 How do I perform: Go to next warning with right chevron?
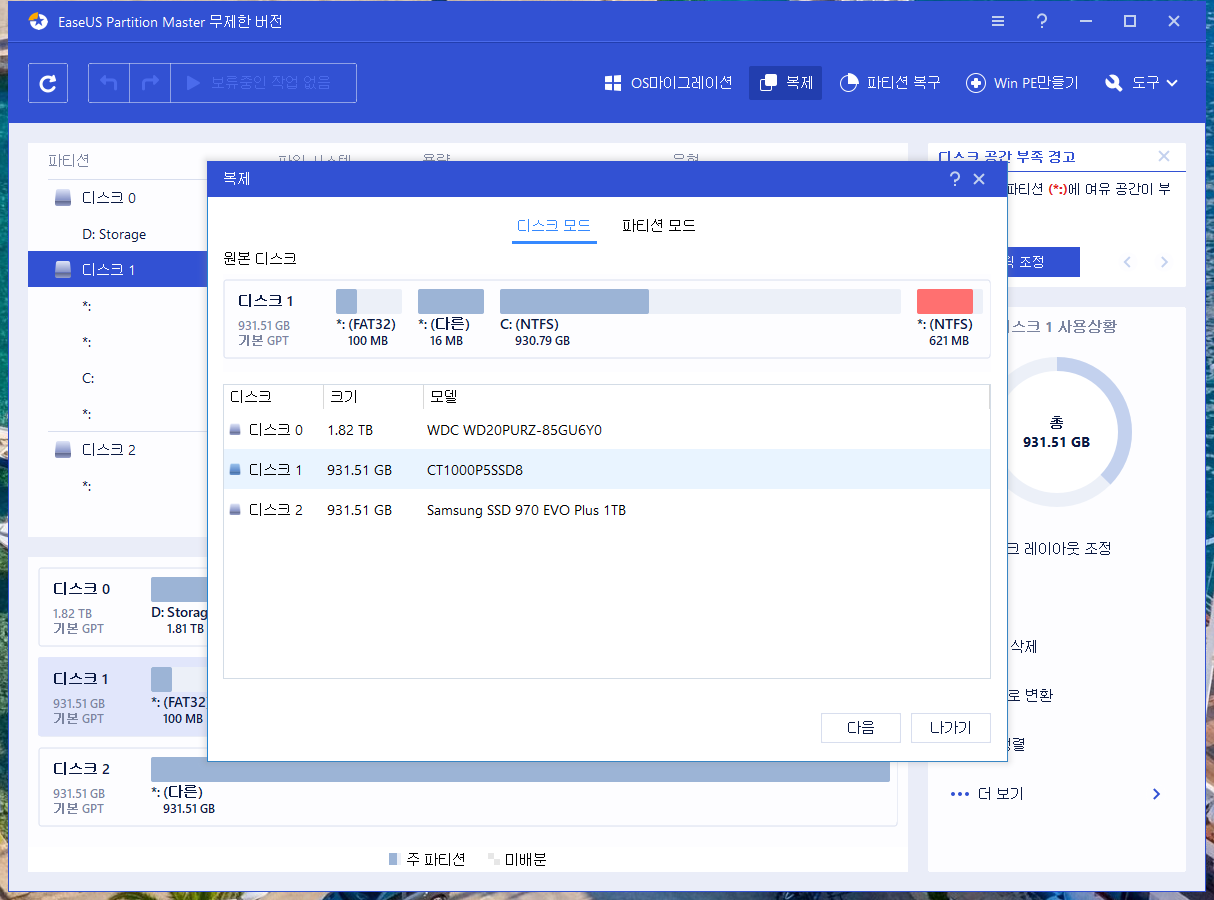coord(1164,262)
